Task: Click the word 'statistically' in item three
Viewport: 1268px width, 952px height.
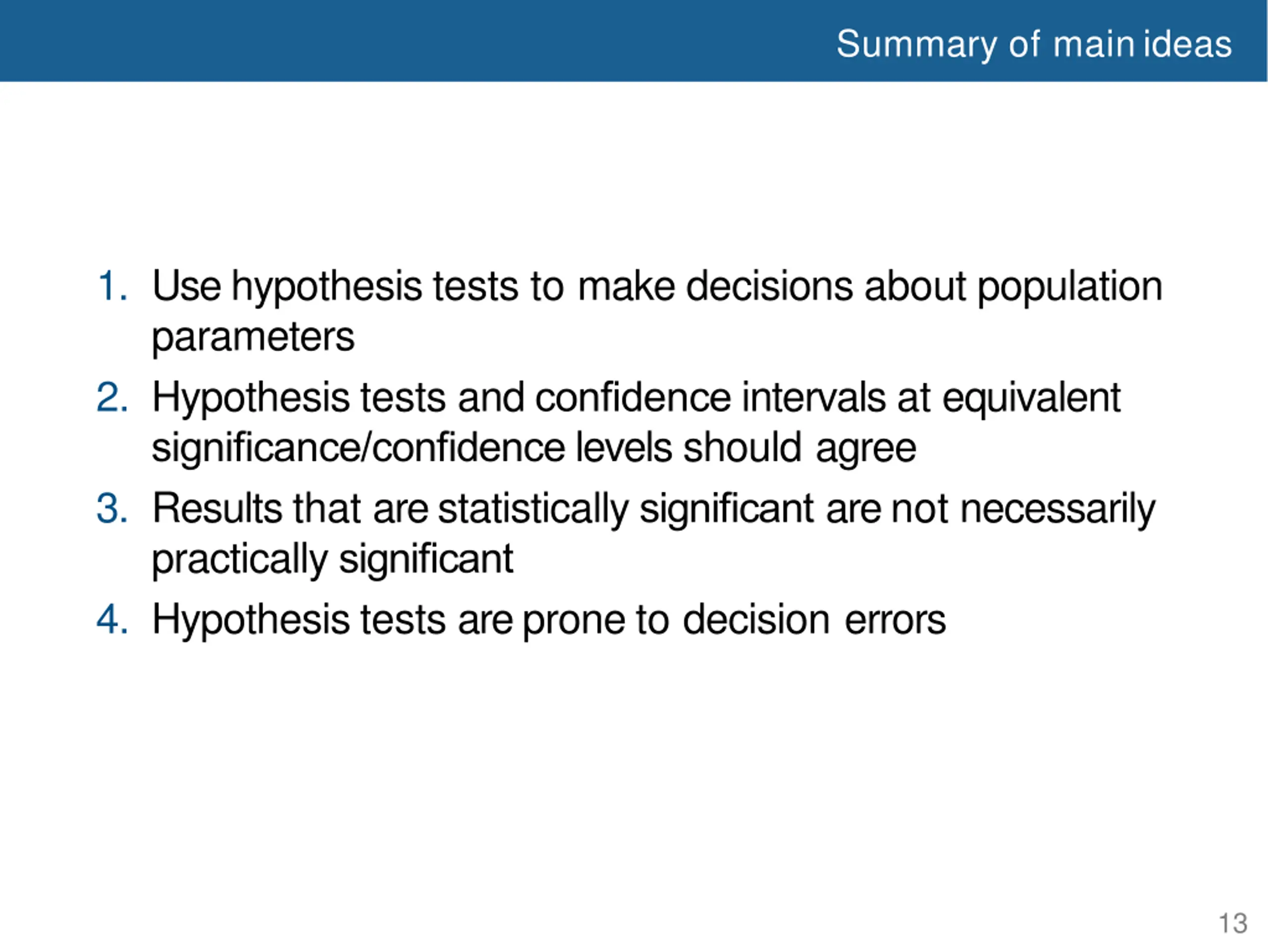Action: pos(533,510)
